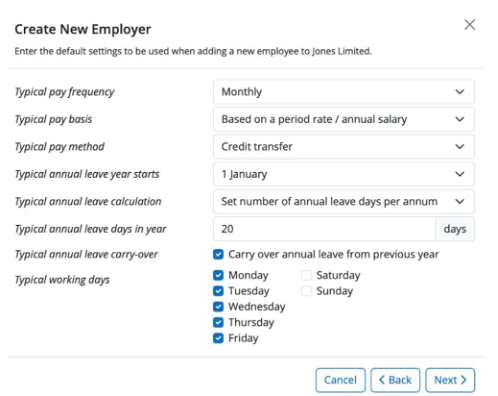The height and width of the screenshot is (396, 498).
Task: Proceed with the Next button
Action: pyautogui.click(x=450, y=380)
